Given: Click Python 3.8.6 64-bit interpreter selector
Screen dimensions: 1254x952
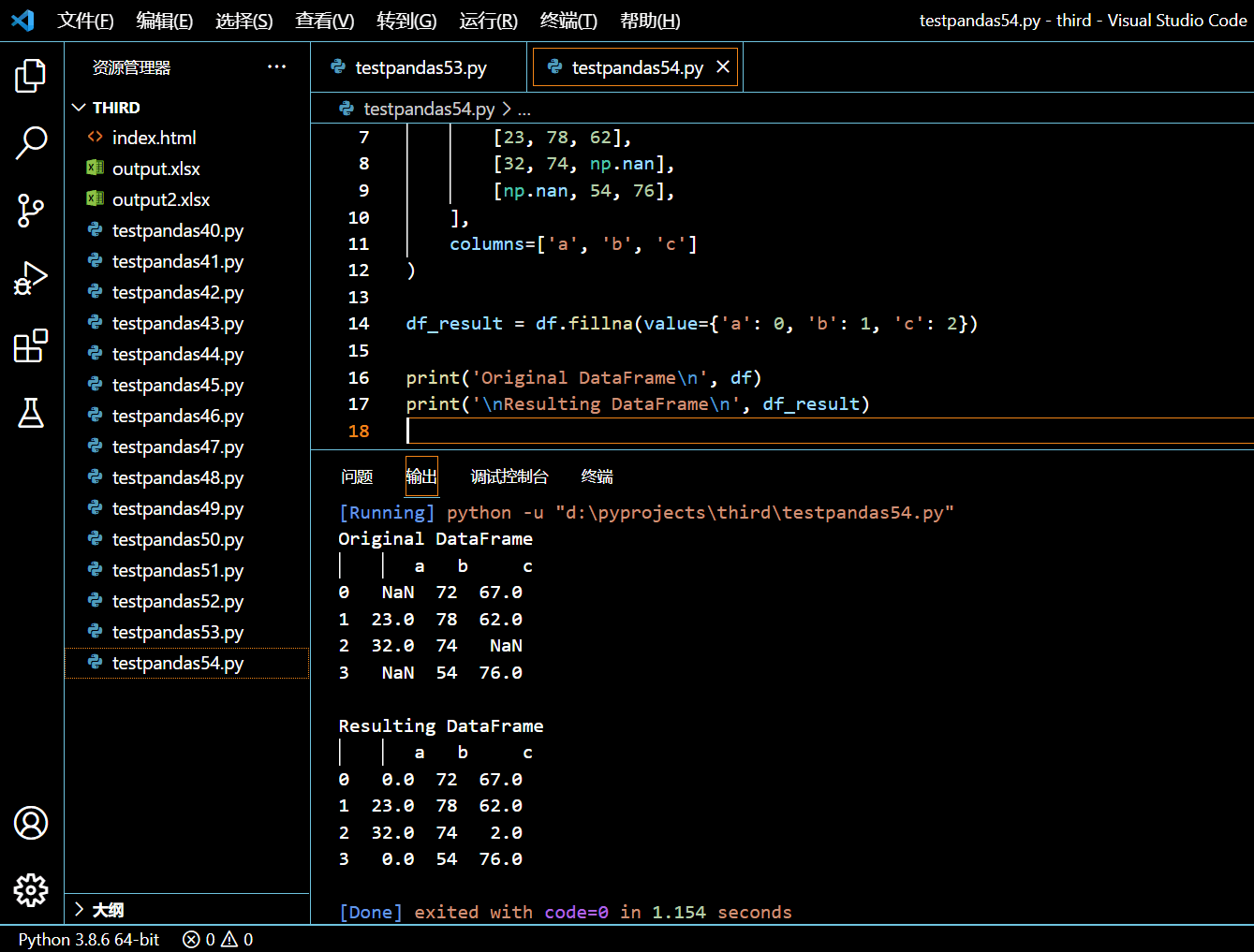Looking at the screenshot, I should (89, 939).
